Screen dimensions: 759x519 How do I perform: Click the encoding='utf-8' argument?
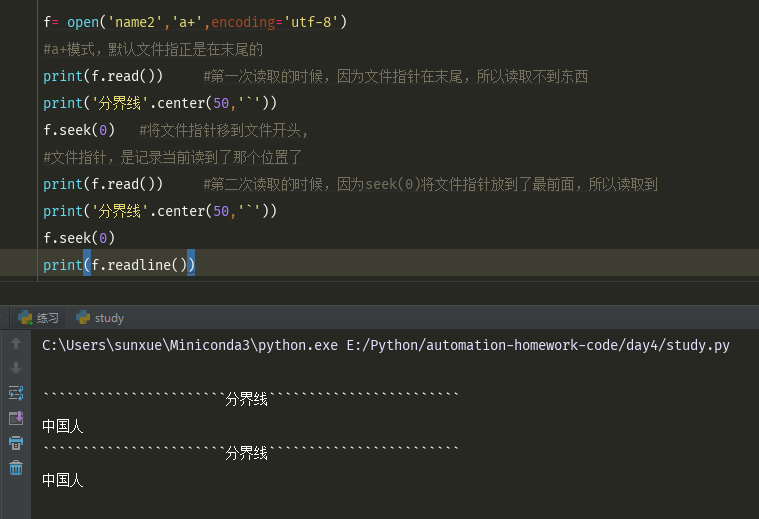coord(275,22)
